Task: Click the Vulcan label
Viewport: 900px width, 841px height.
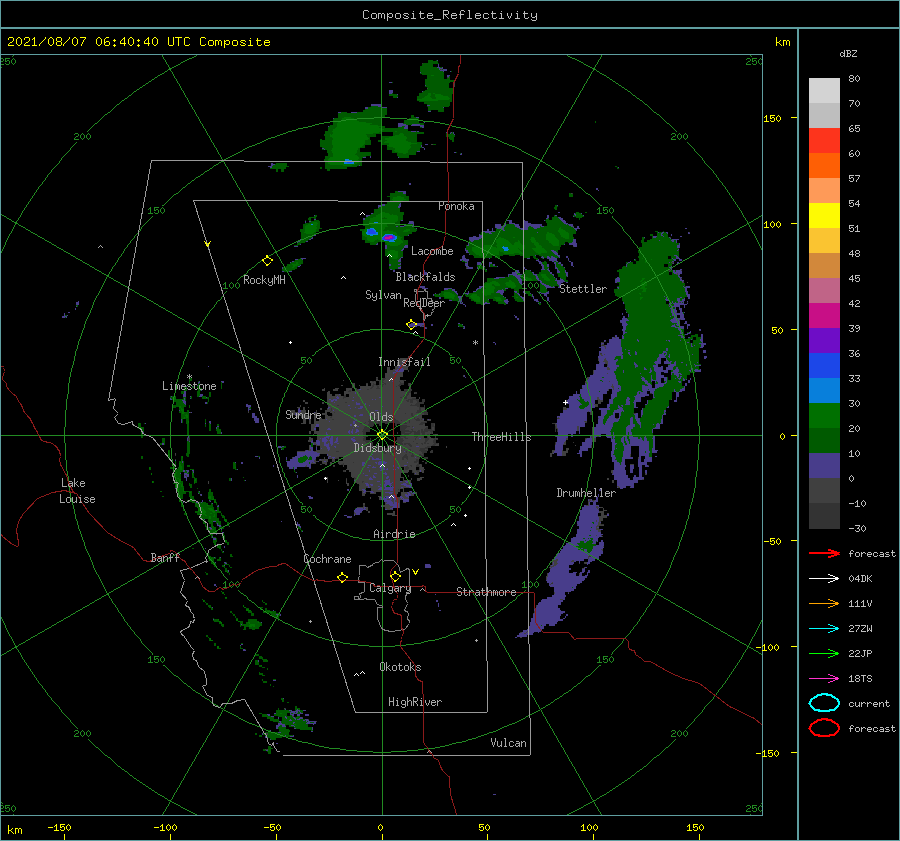Action: coord(508,743)
